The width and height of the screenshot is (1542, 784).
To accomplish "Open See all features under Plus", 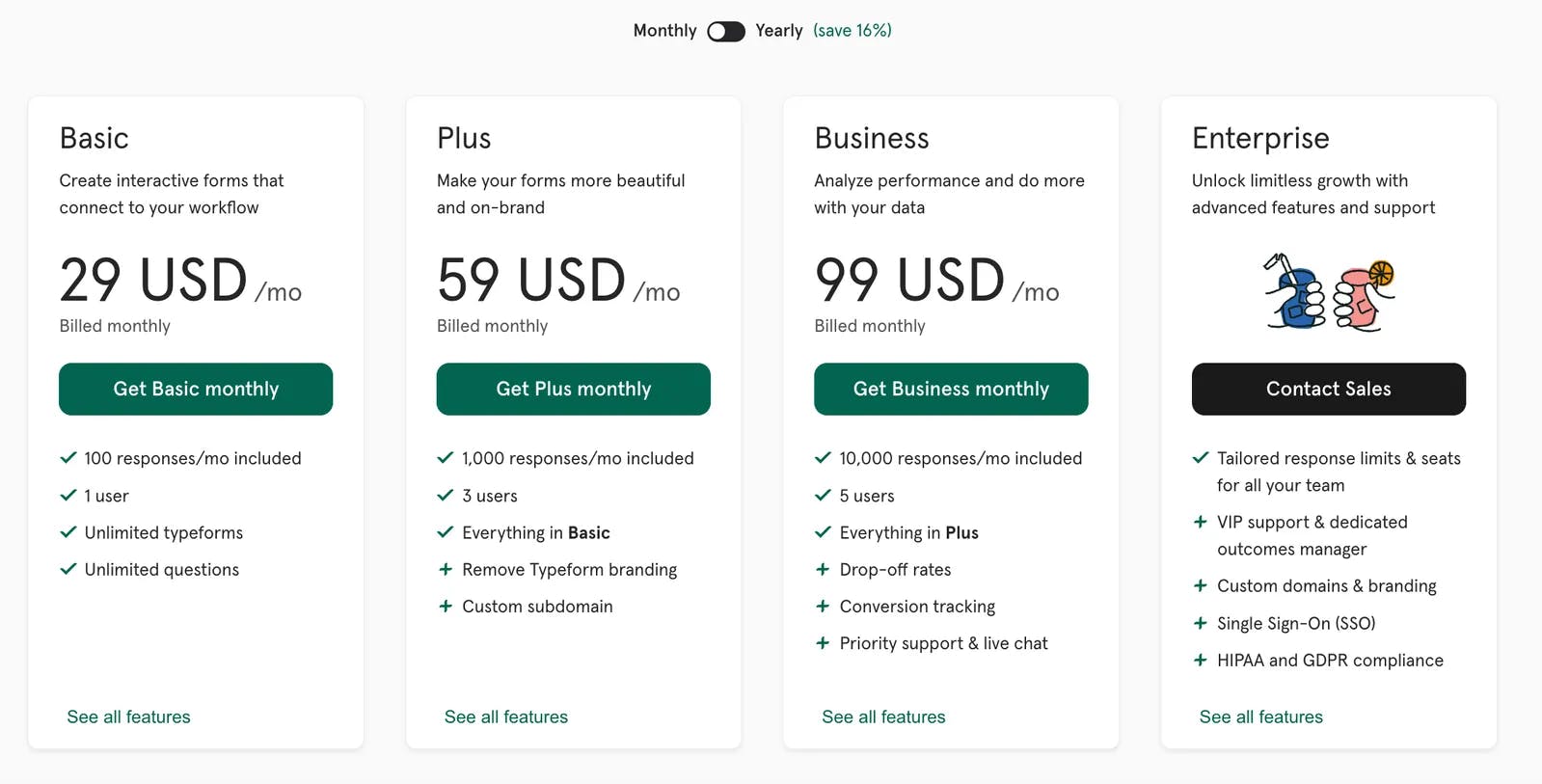I will click(x=505, y=717).
